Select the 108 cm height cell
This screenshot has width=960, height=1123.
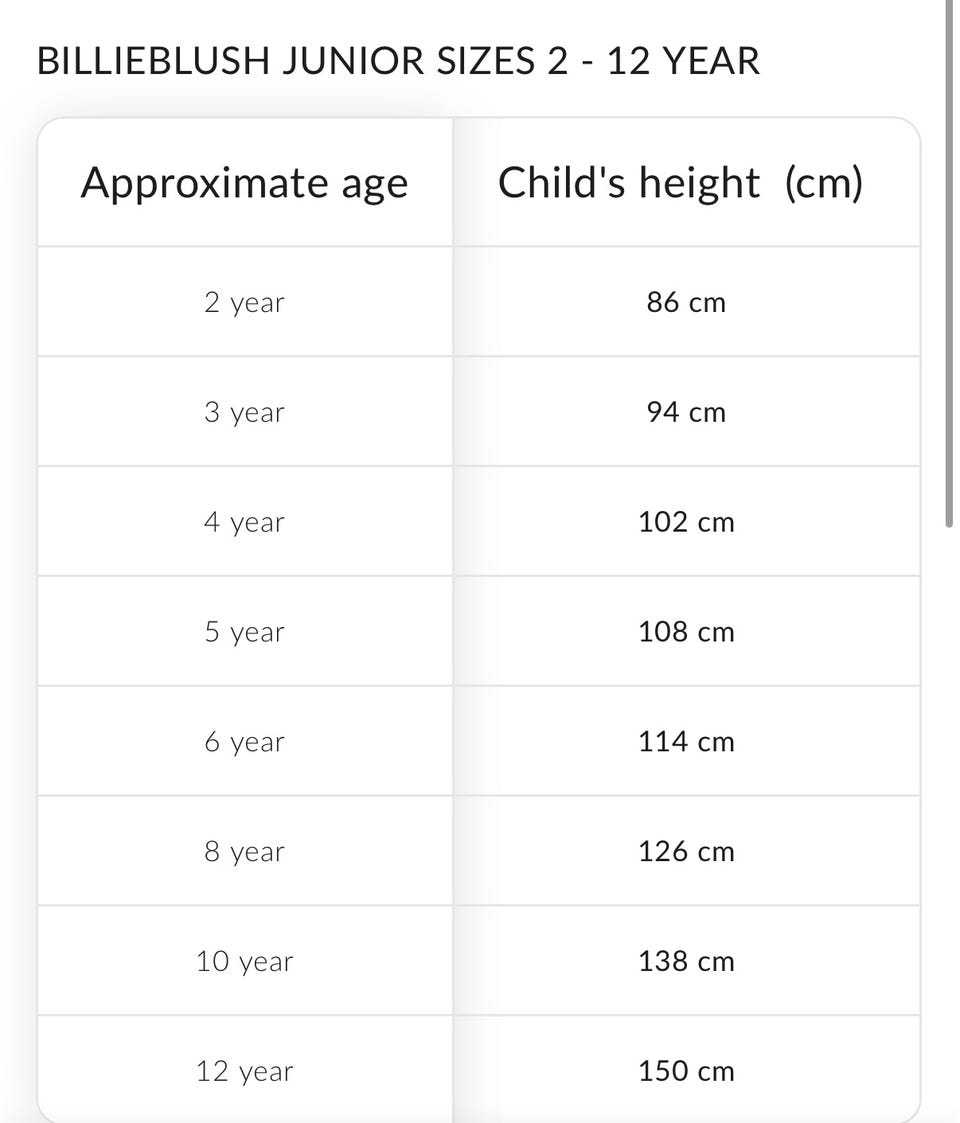click(x=686, y=632)
